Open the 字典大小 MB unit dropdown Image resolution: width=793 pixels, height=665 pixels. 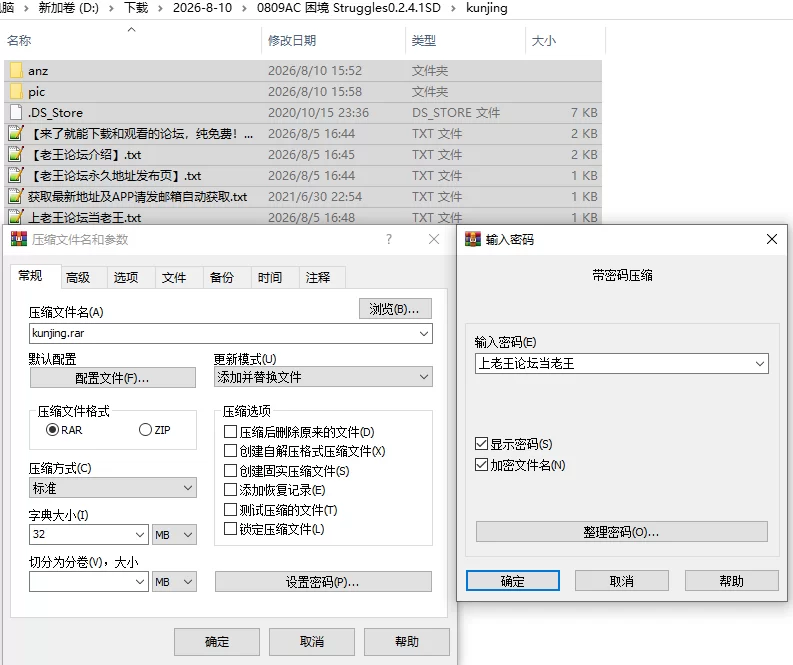click(174, 535)
